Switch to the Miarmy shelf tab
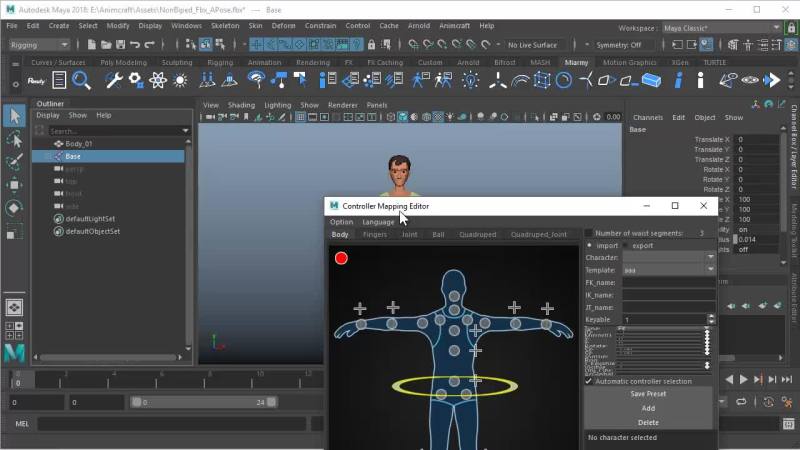Image resolution: width=800 pixels, height=450 pixels. (577, 62)
